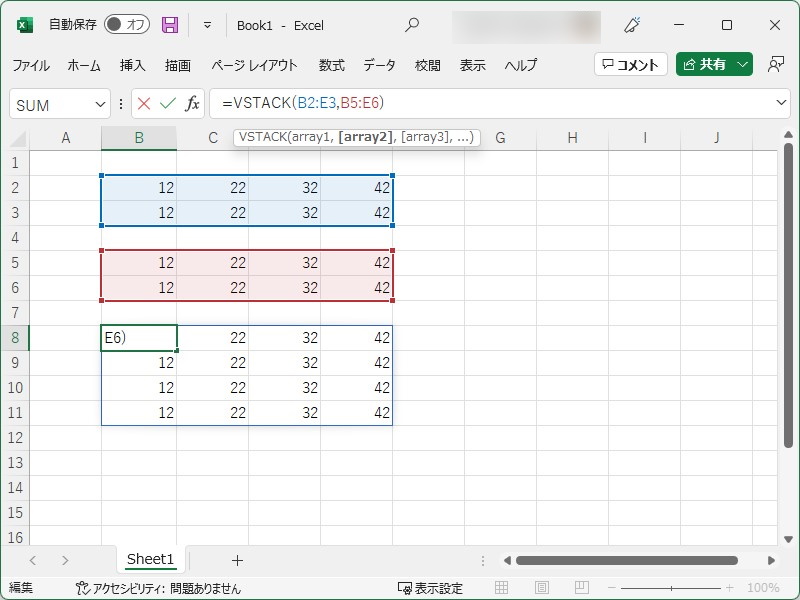
Task: Open the 数式 ribbon tab
Action: click(332, 65)
